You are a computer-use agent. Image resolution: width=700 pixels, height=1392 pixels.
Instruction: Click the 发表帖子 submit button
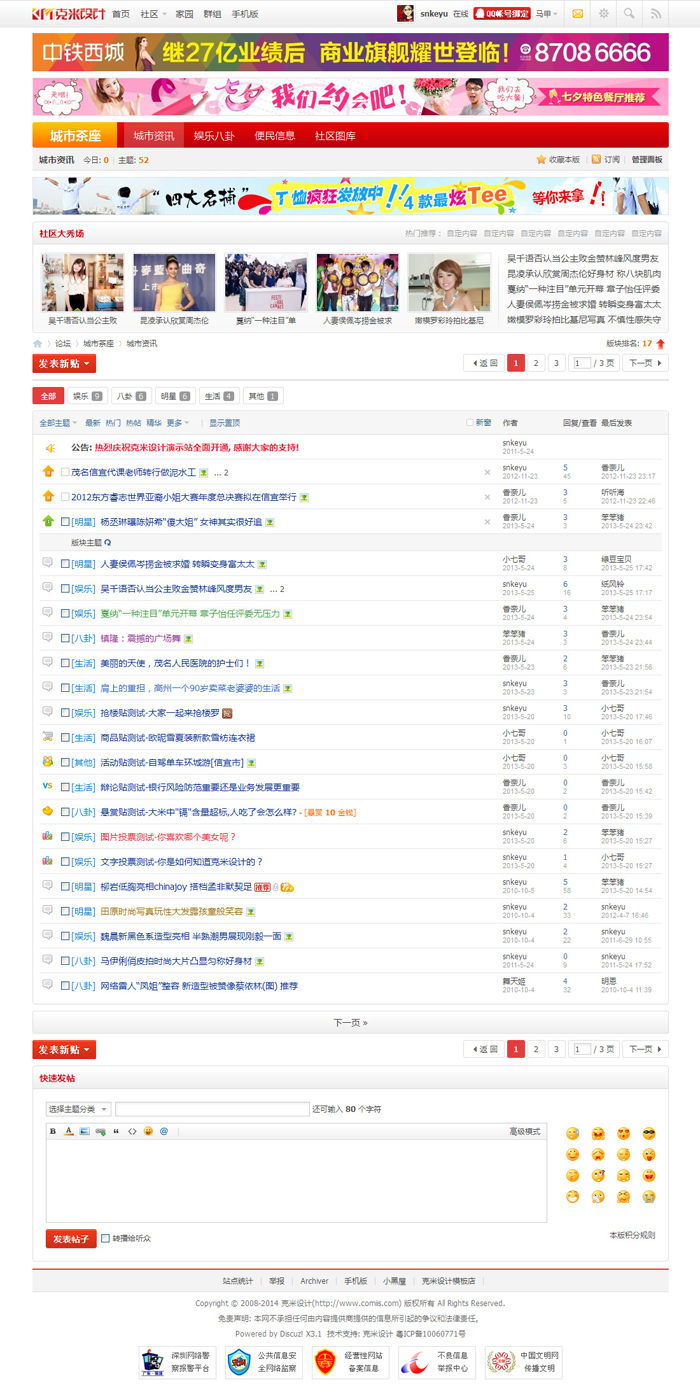coord(71,1238)
